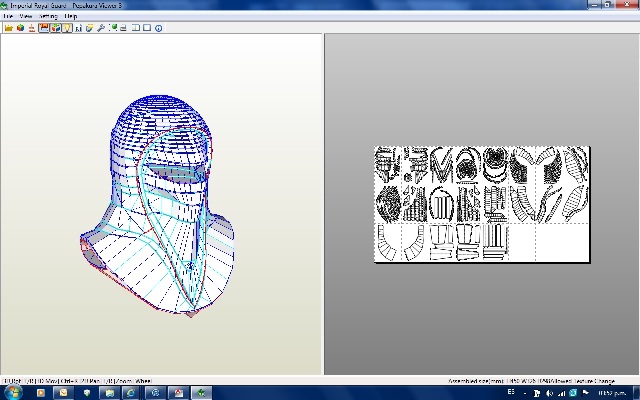Open the yellow messenger taskbar icon
The height and width of the screenshot is (400, 640).
[x=63, y=393]
